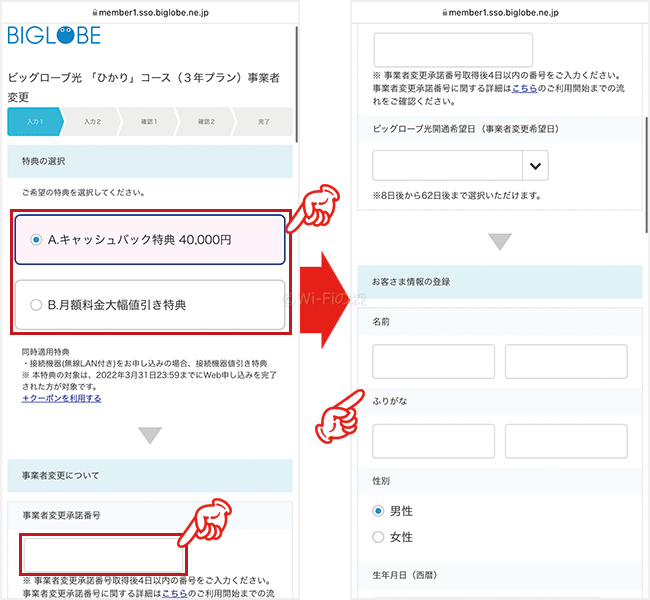The height and width of the screenshot is (600, 650).
Task: Click left address bar URL member1.sso.biglobe.ne.jp
Action: (x=154, y=13)
